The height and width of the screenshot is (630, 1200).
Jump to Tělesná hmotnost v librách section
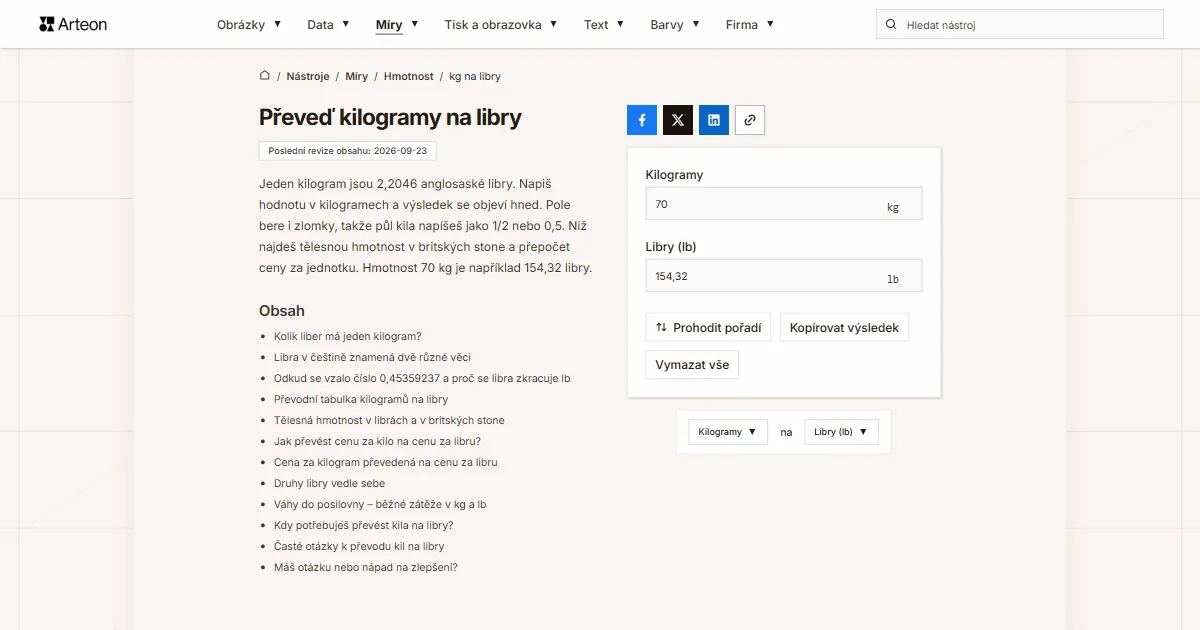pyautogui.click(x=389, y=420)
